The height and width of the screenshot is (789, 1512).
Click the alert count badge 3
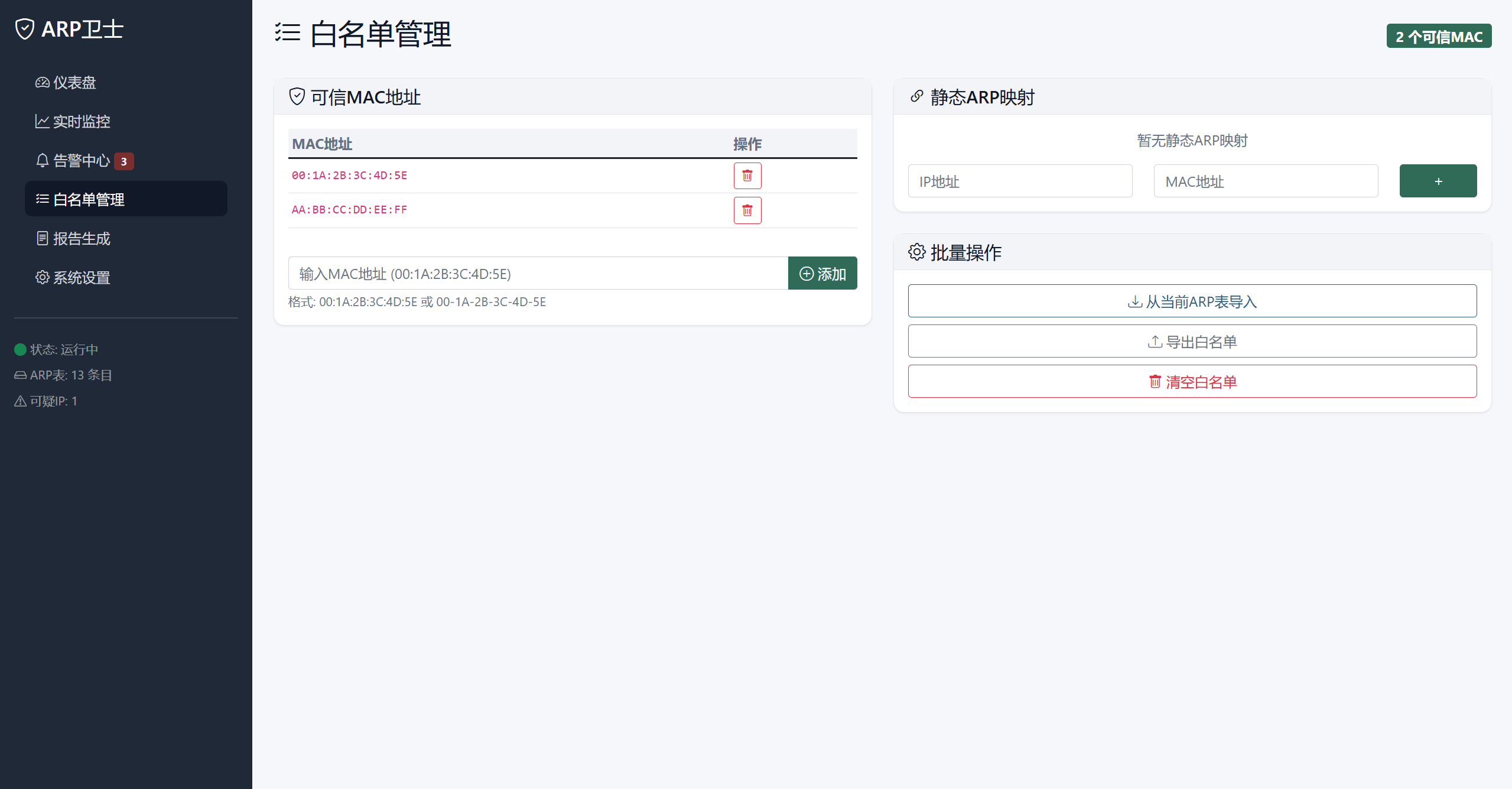point(123,161)
